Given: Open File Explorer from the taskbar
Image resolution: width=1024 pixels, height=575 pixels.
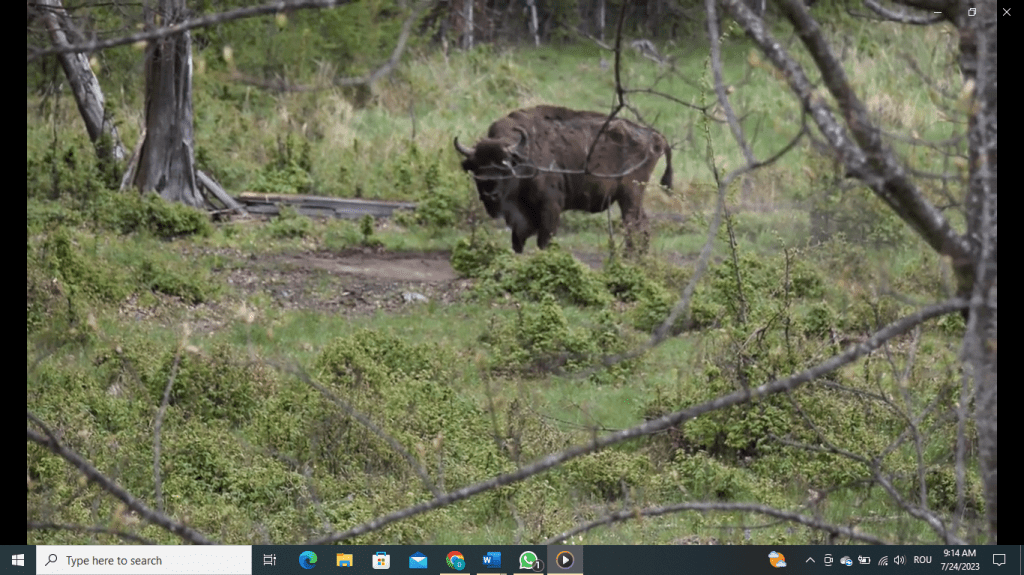Looking at the screenshot, I should pyautogui.click(x=344, y=560).
